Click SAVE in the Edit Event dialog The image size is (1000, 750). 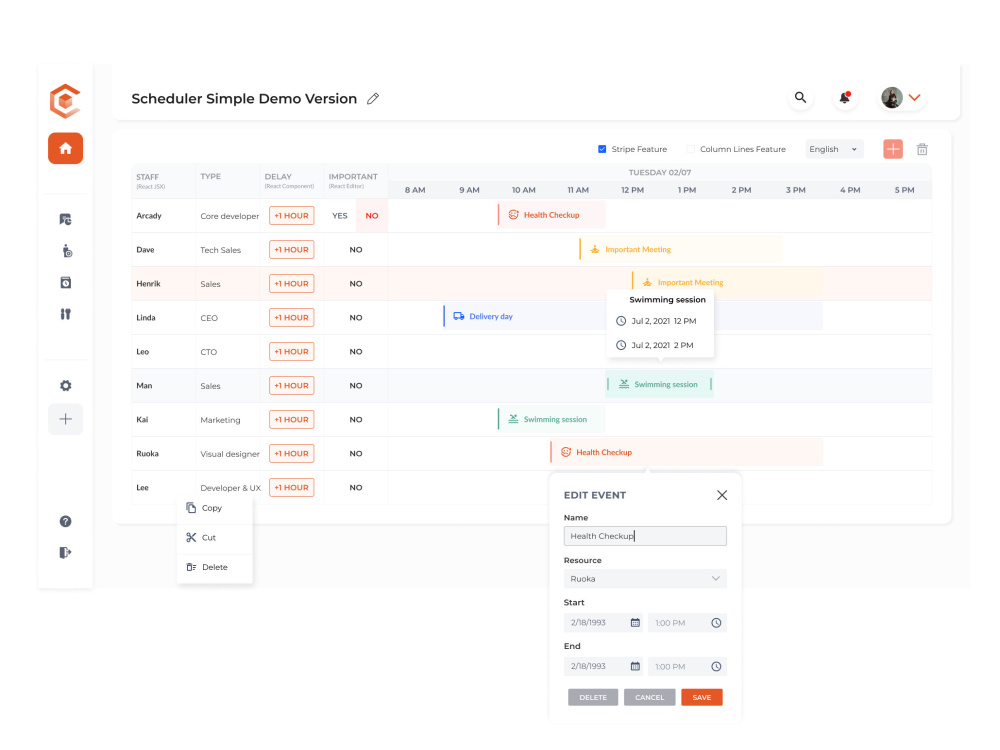(x=702, y=697)
